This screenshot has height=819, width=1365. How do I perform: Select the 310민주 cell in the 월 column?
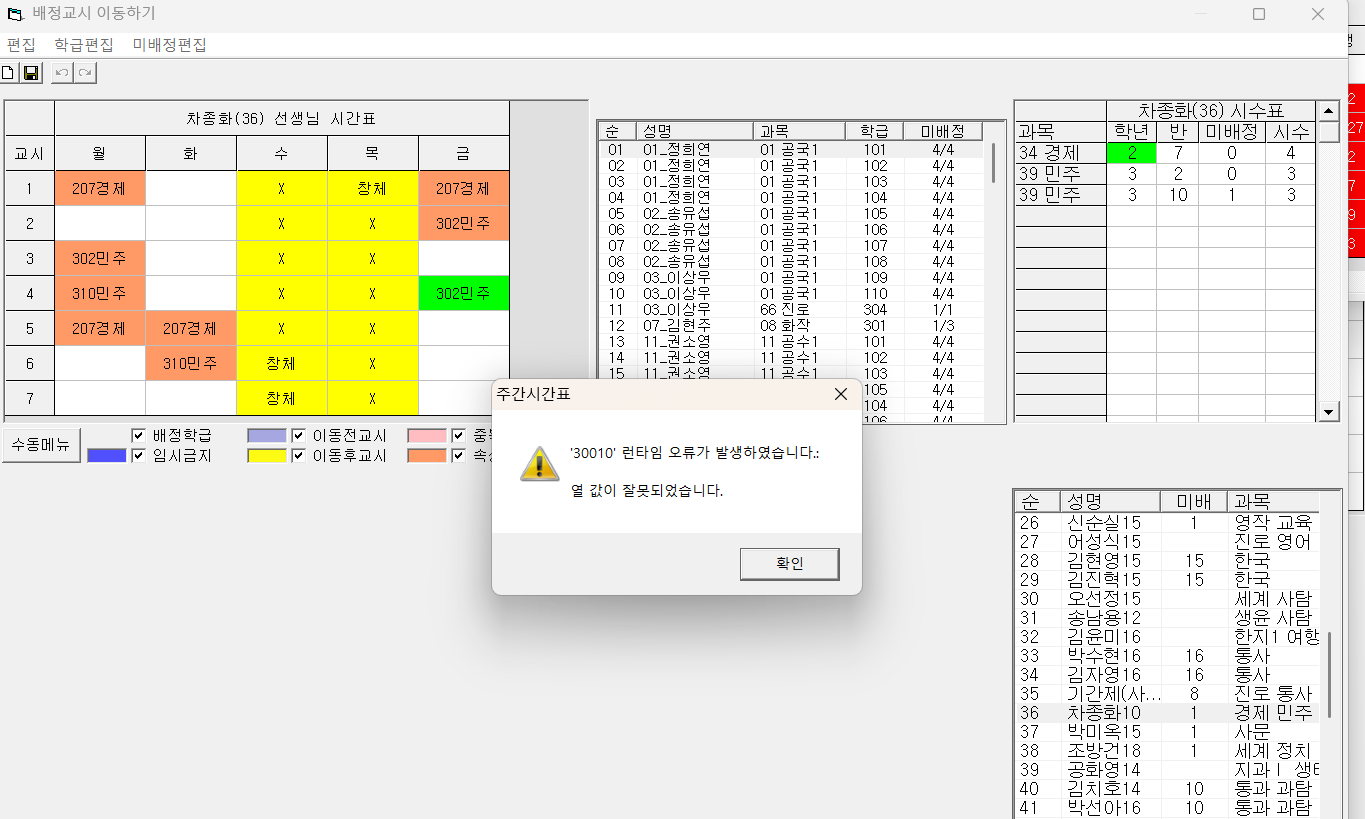click(x=99, y=293)
